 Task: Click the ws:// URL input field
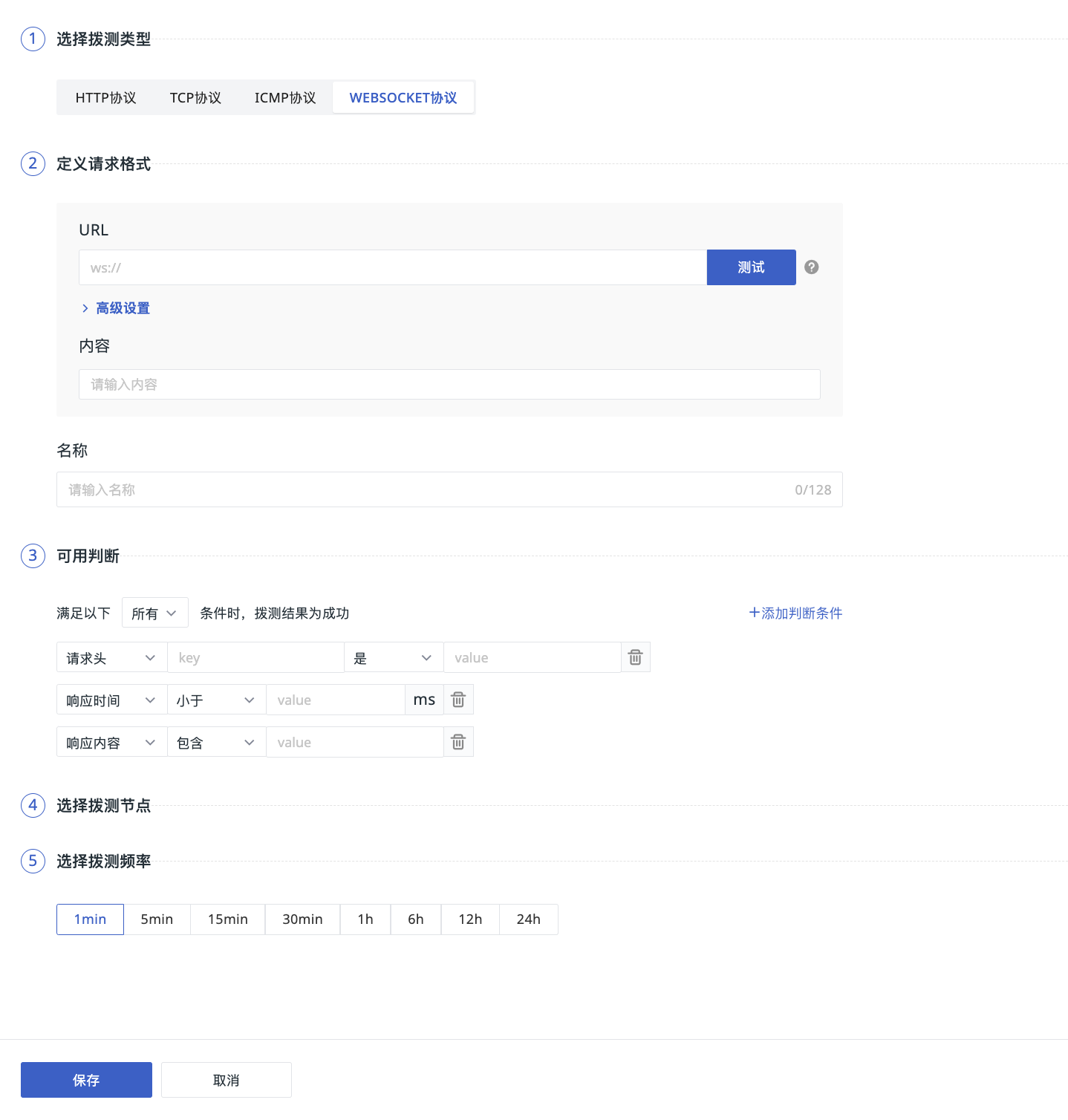coord(392,267)
